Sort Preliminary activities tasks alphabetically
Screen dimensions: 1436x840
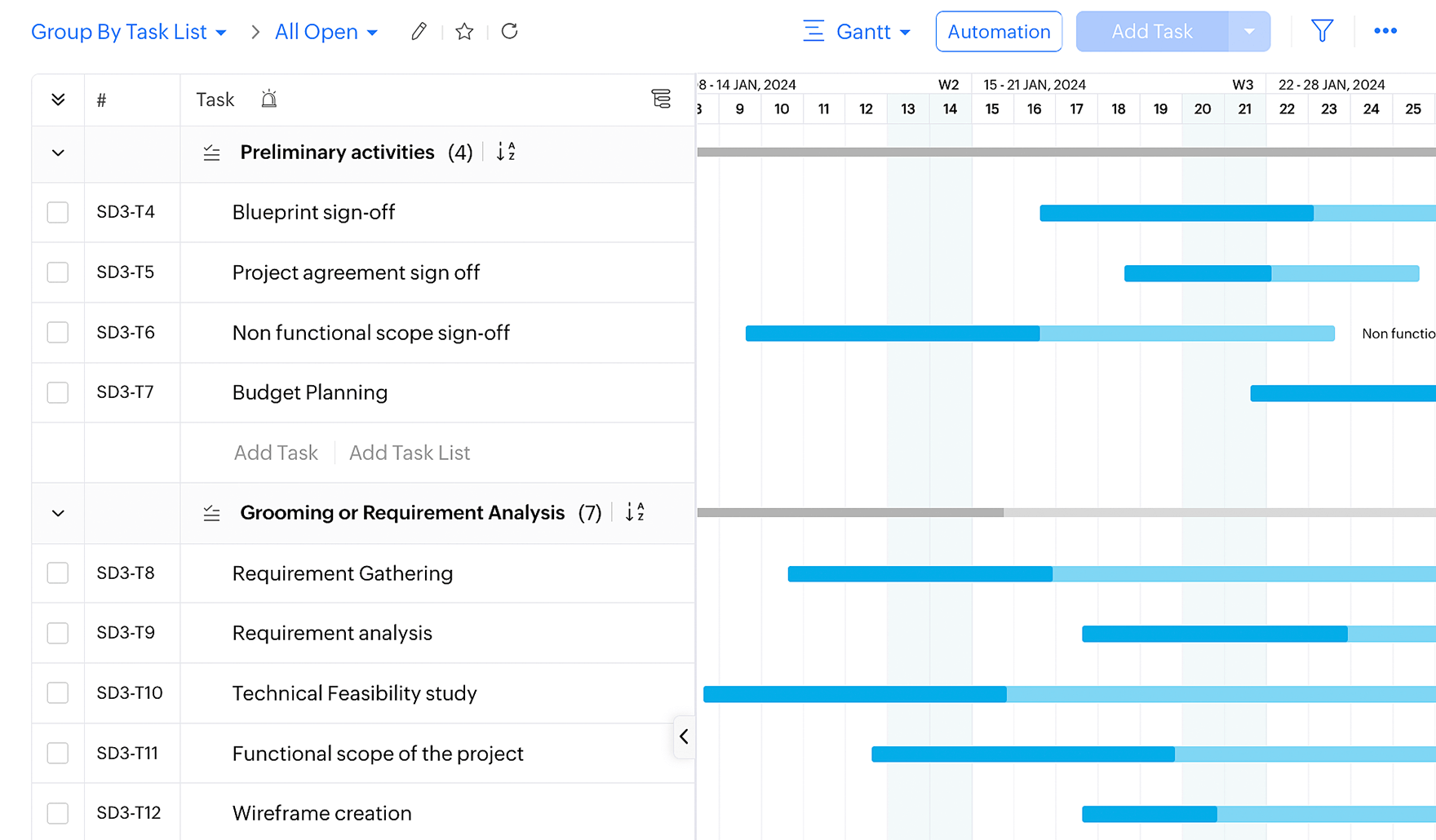(506, 153)
